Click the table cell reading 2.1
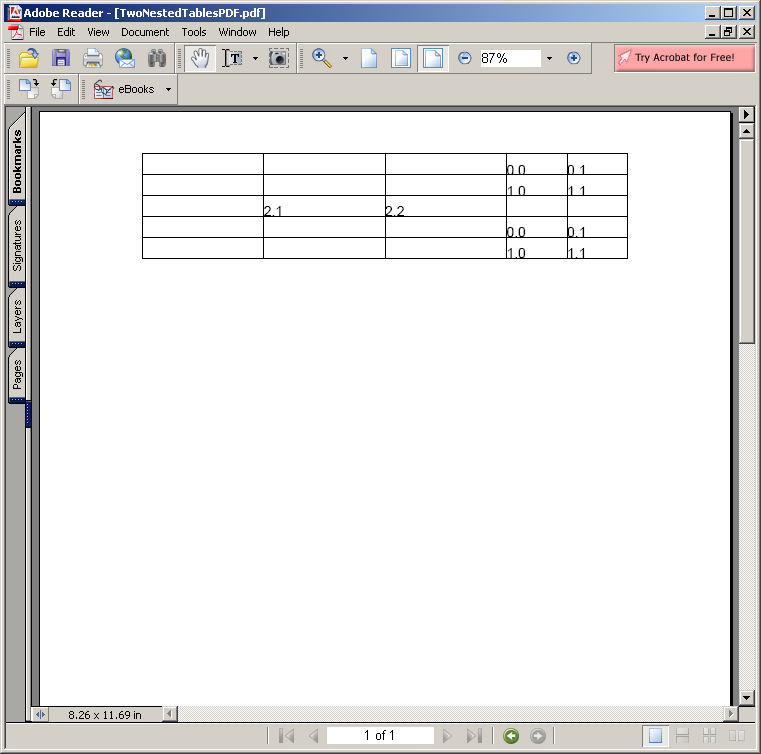761x754 pixels. pyautogui.click(x=324, y=206)
